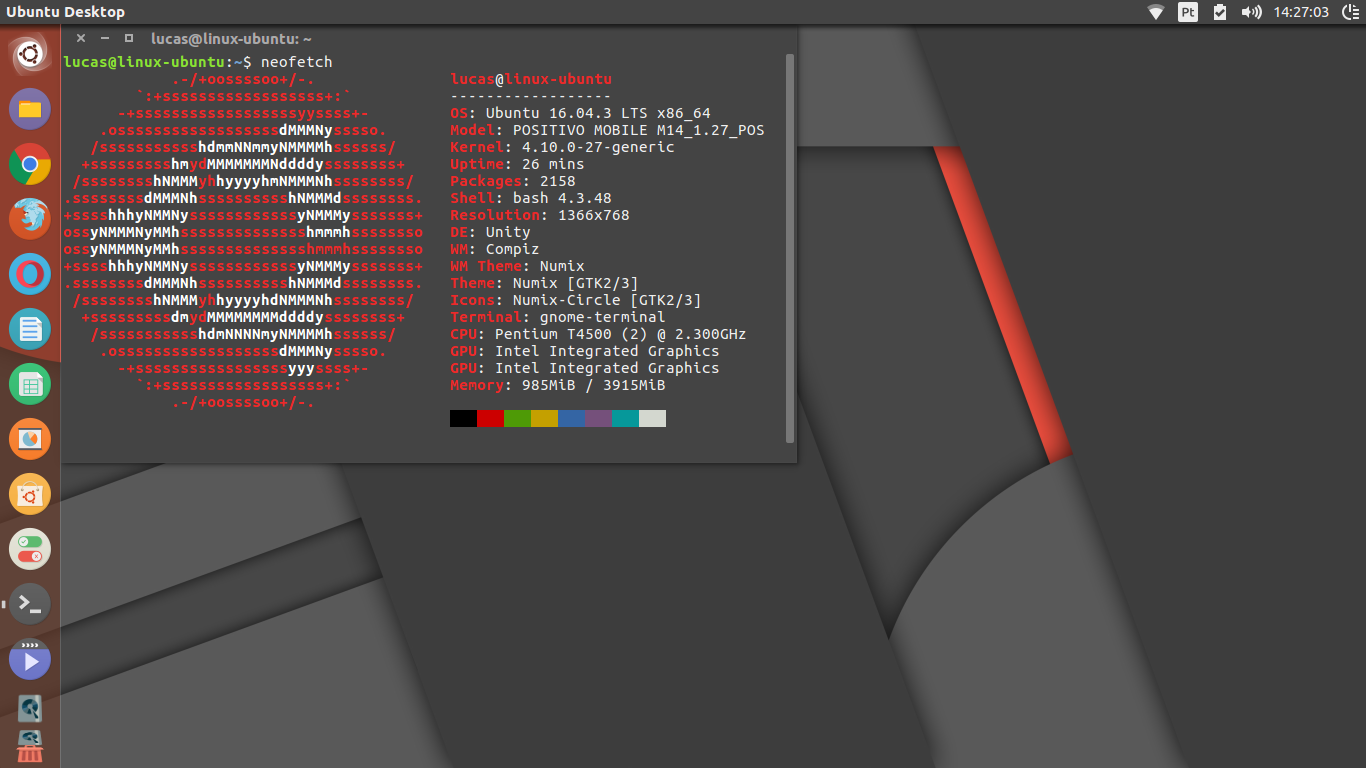Screen dimensions: 1366x768
Task: Open the Pt keyboard layout indicator
Action: tap(1188, 12)
